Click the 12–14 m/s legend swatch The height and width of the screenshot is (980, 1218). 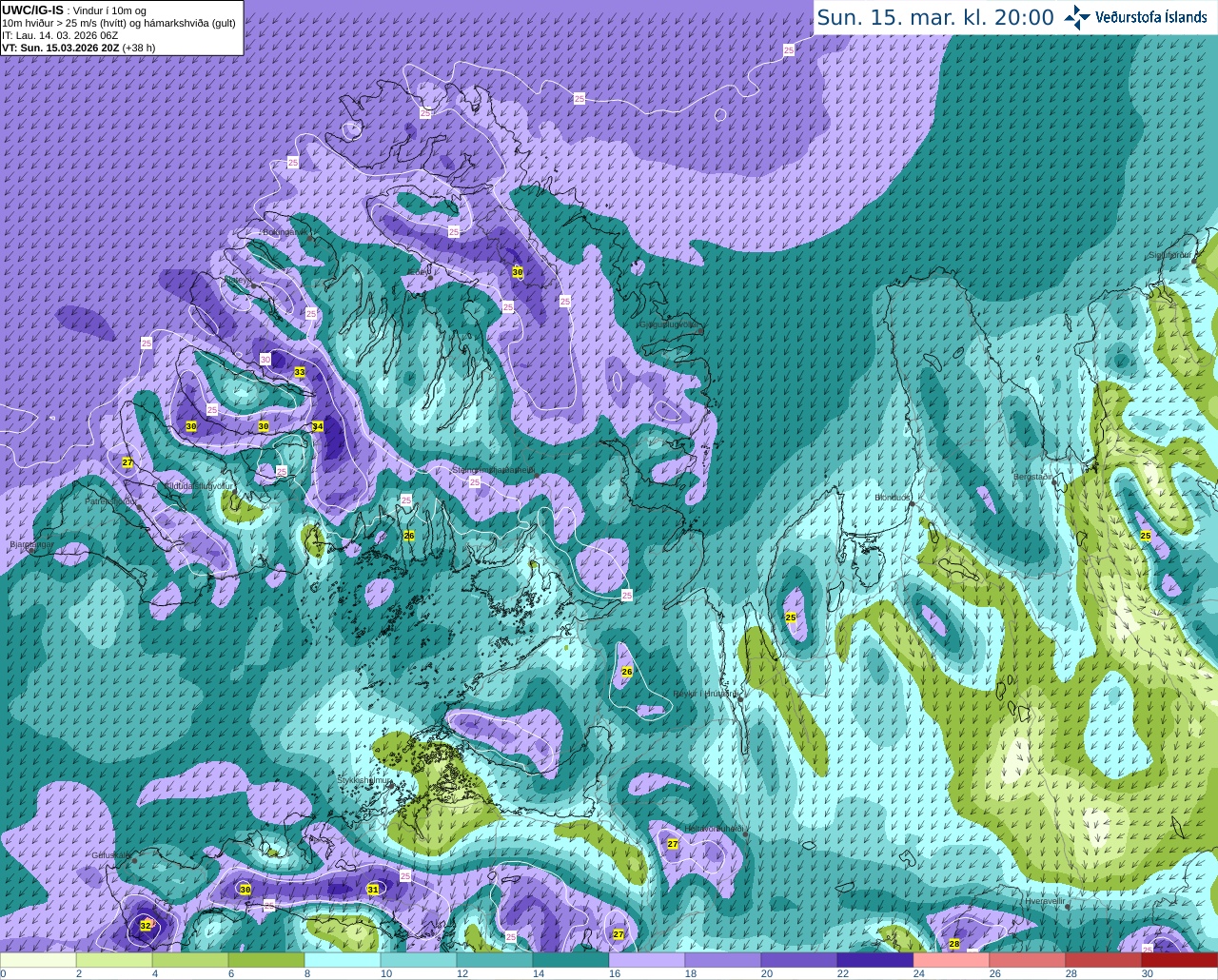click(x=495, y=960)
